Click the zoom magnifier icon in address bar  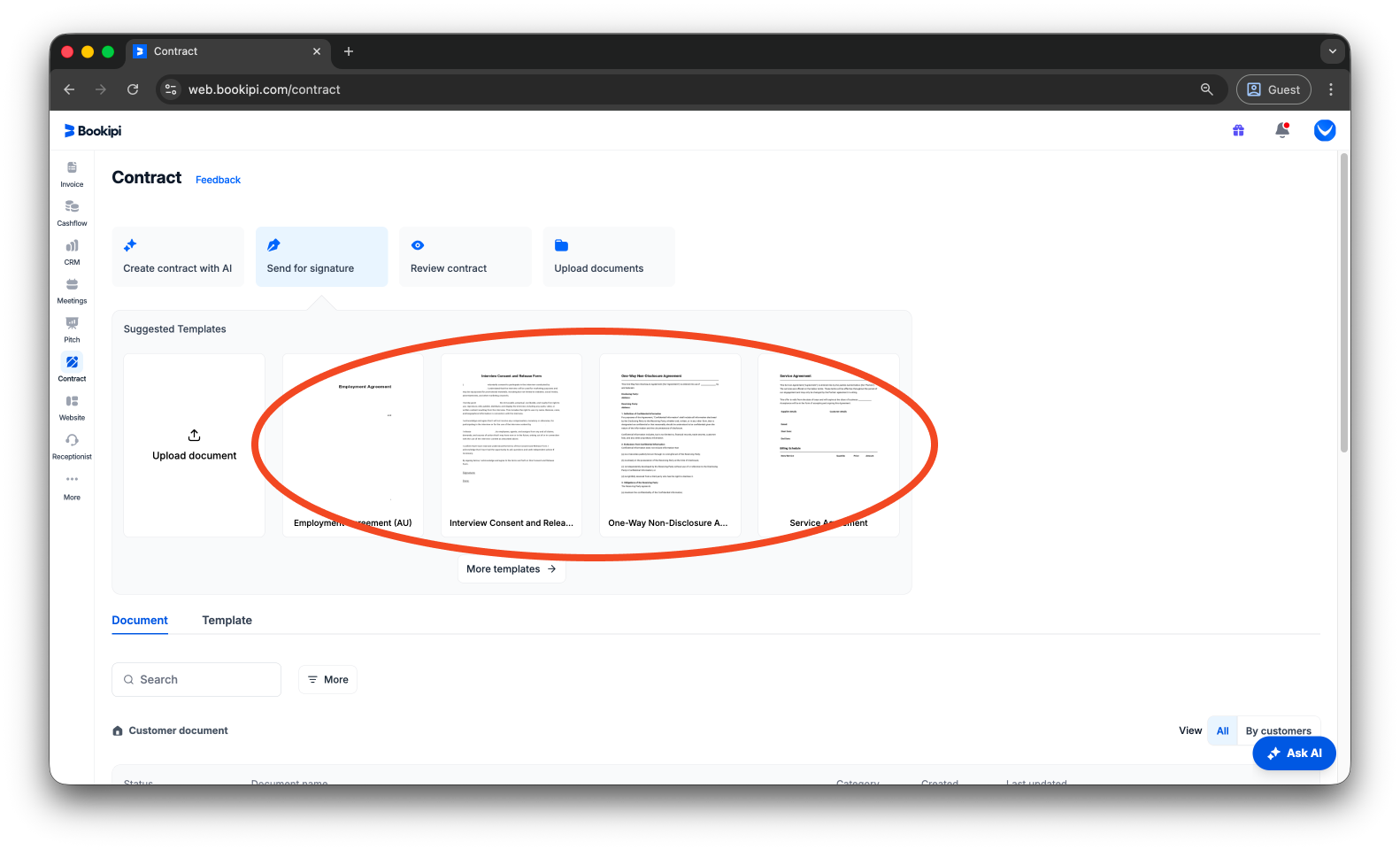1206,89
